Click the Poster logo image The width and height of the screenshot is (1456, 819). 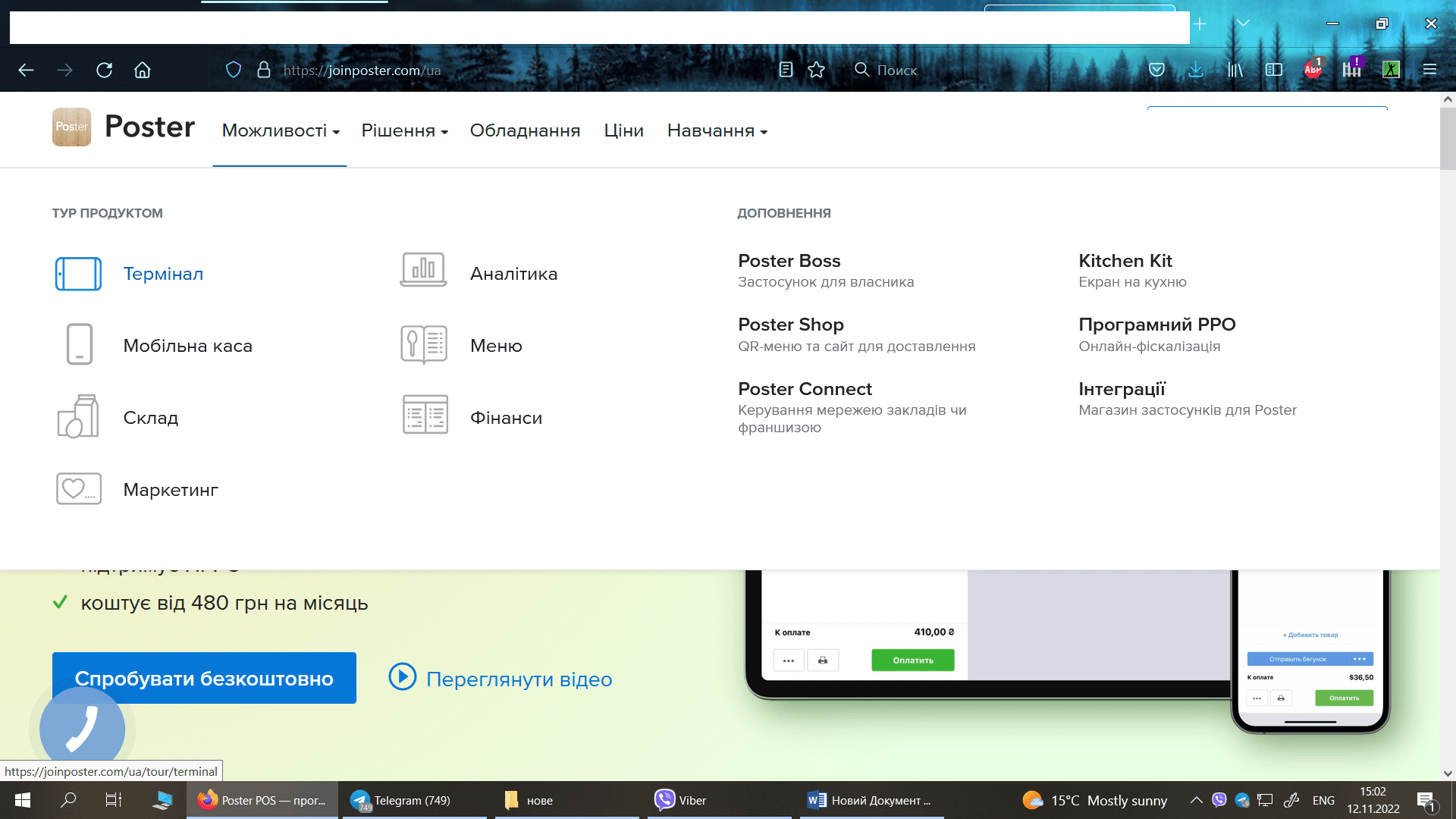coord(71,127)
